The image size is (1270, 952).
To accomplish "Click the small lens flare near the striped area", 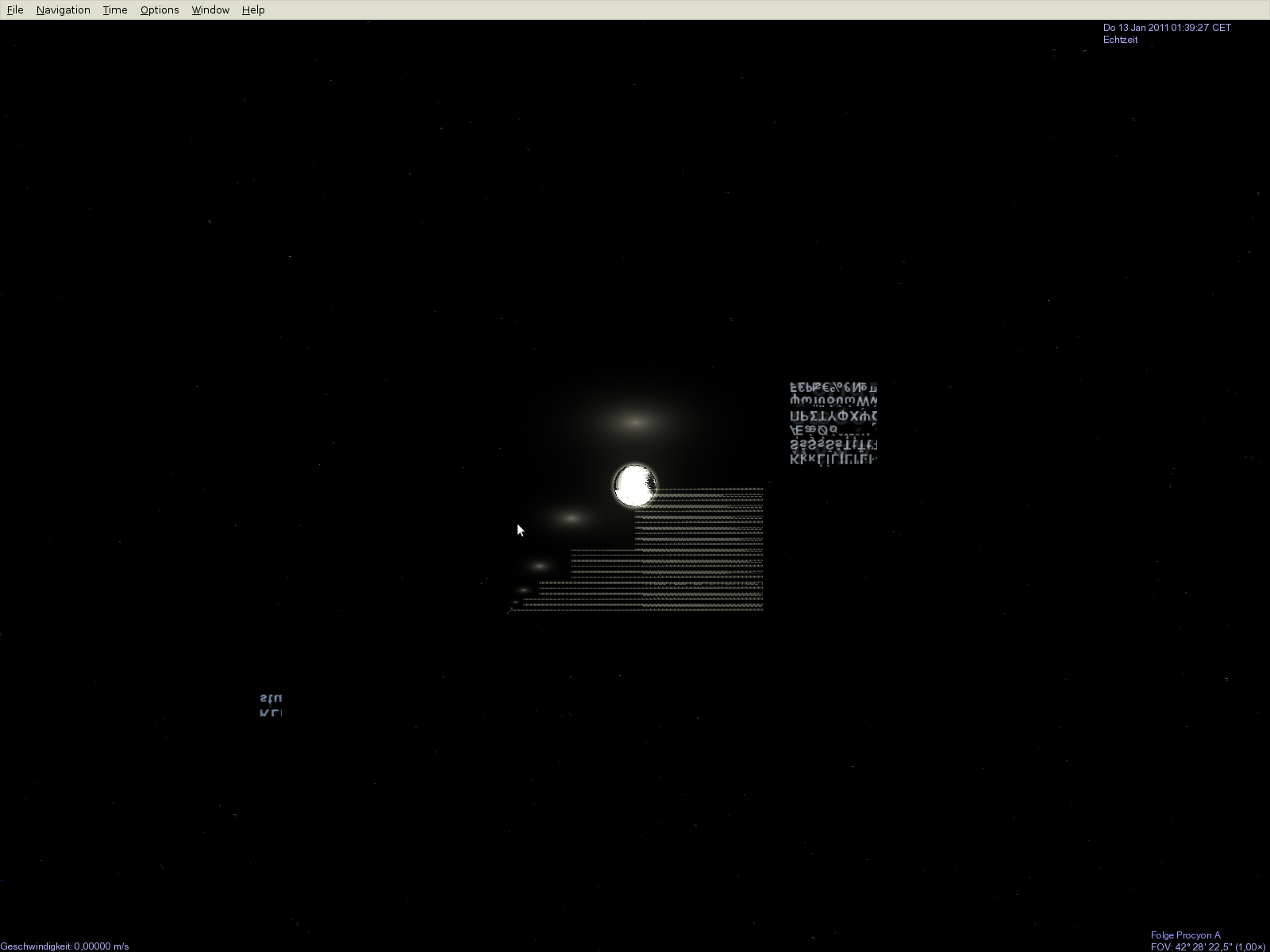I will (540, 566).
